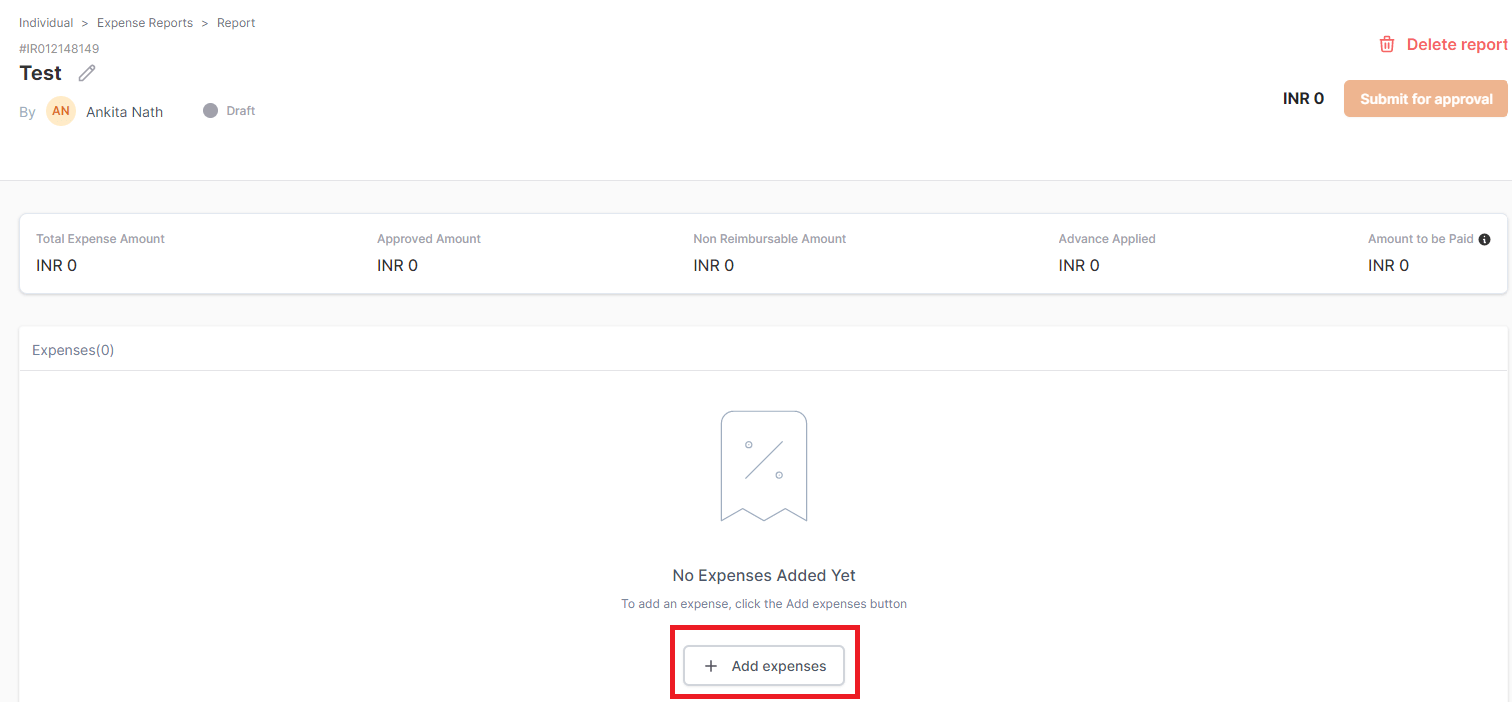
Task: Click the Total Expense Amount value
Action: tap(56, 265)
